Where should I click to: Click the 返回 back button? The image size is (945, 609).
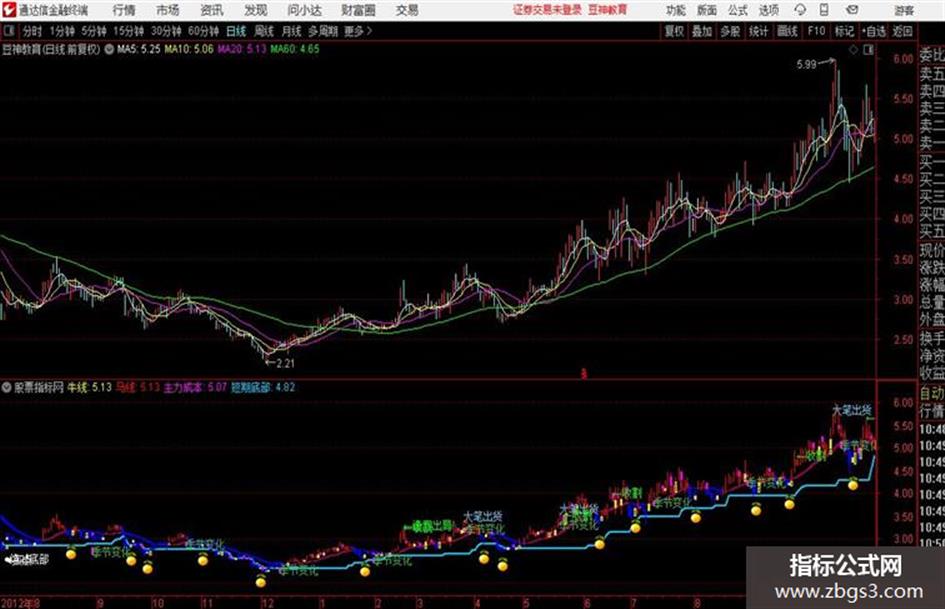(903, 31)
